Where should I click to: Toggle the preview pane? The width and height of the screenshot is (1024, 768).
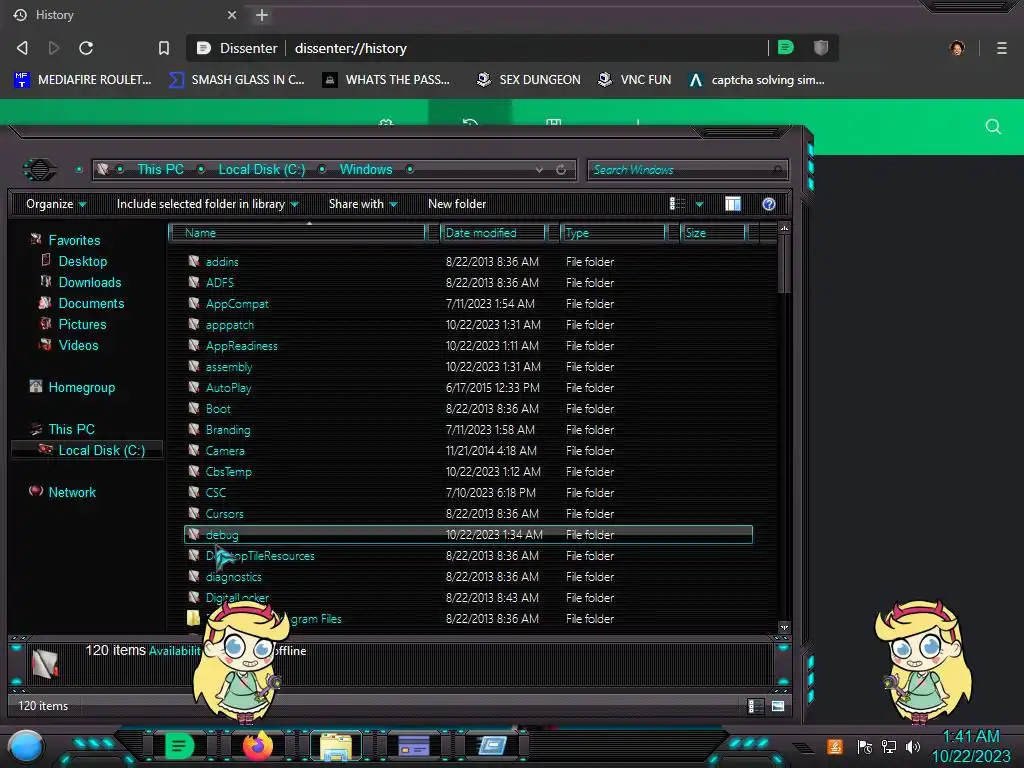click(733, 204)
